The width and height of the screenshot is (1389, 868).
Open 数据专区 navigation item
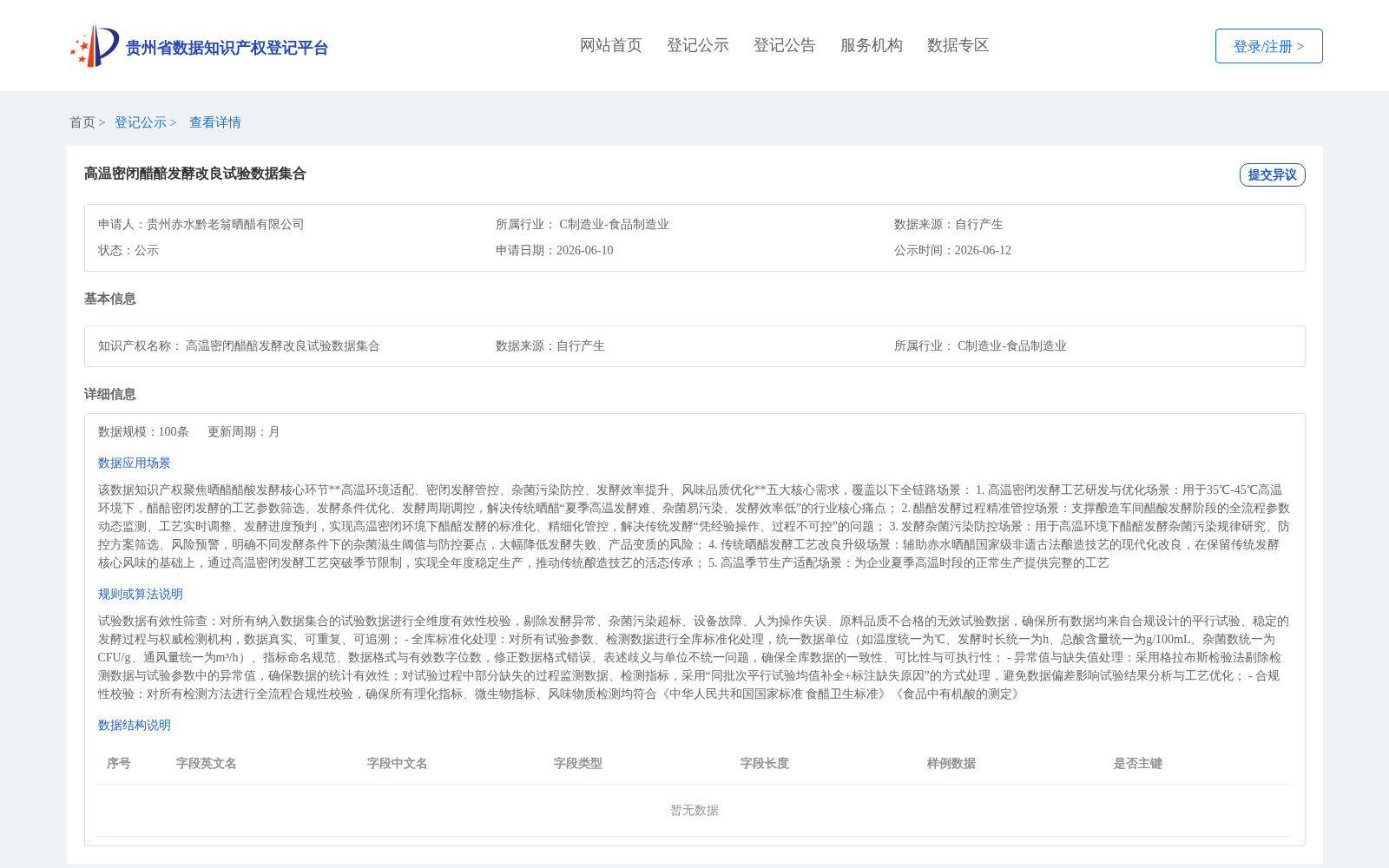tap(958, 45)
